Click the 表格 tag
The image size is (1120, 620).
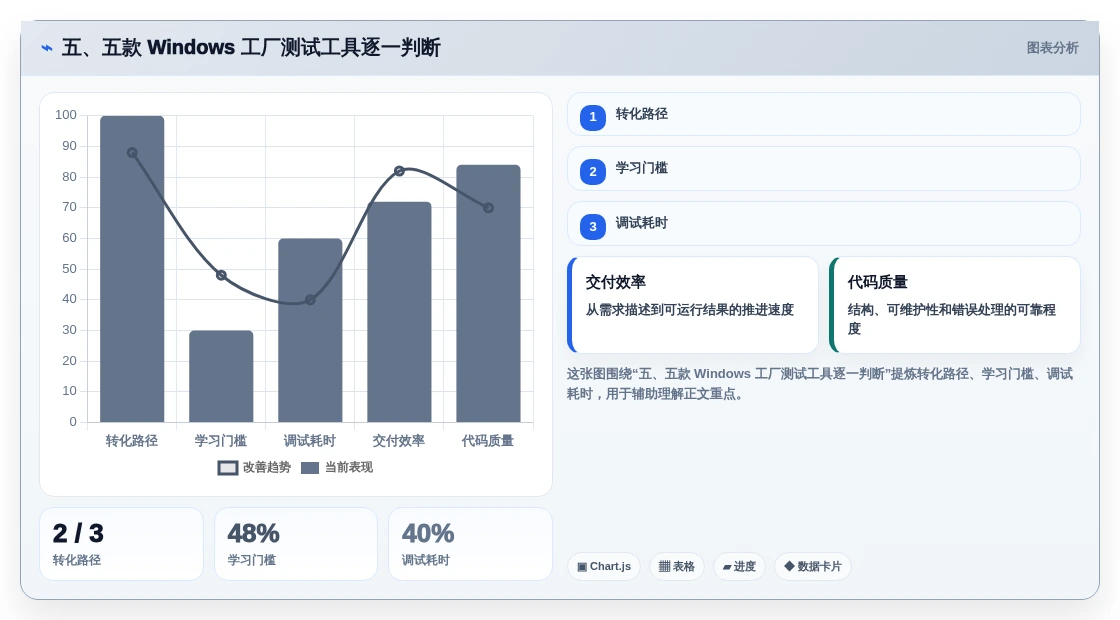click(x=676, y=566)
